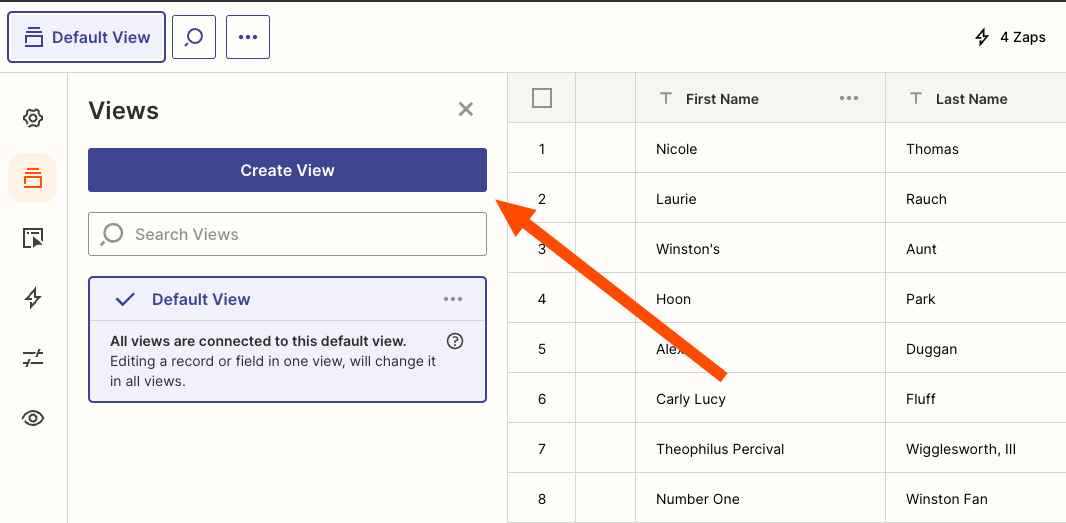Select the Aunt cell
Viewport: 1066px width, 523px height.
pos(976,249)
